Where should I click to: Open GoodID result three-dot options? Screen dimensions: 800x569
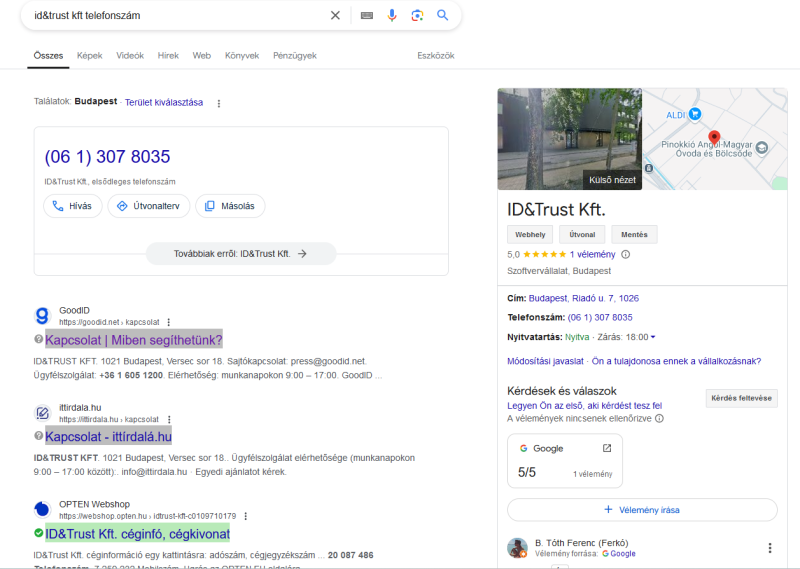click(x=169, y=322)
